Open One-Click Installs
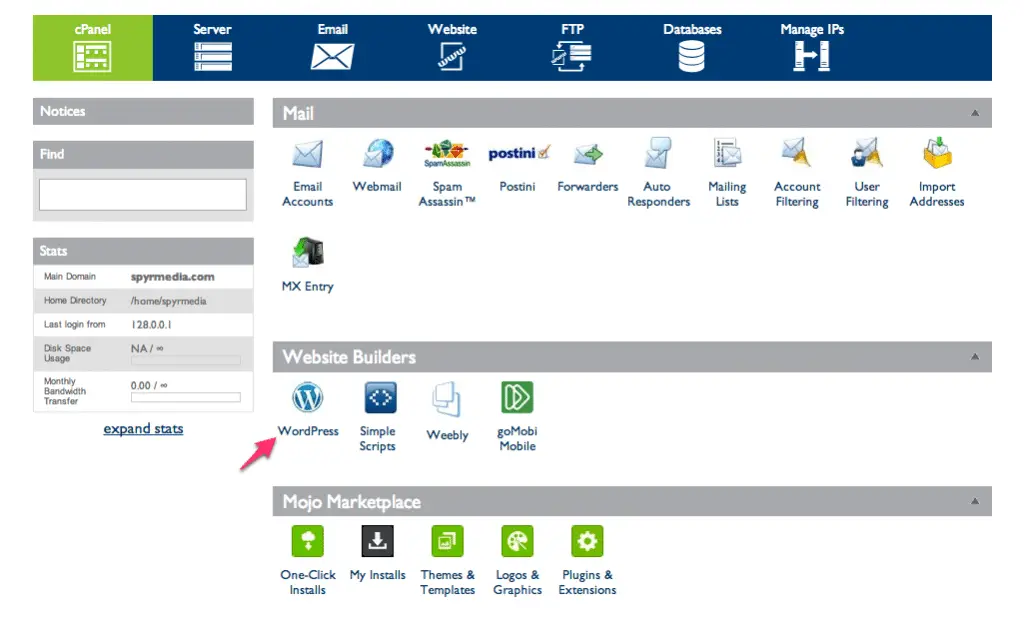 point(308,541)
